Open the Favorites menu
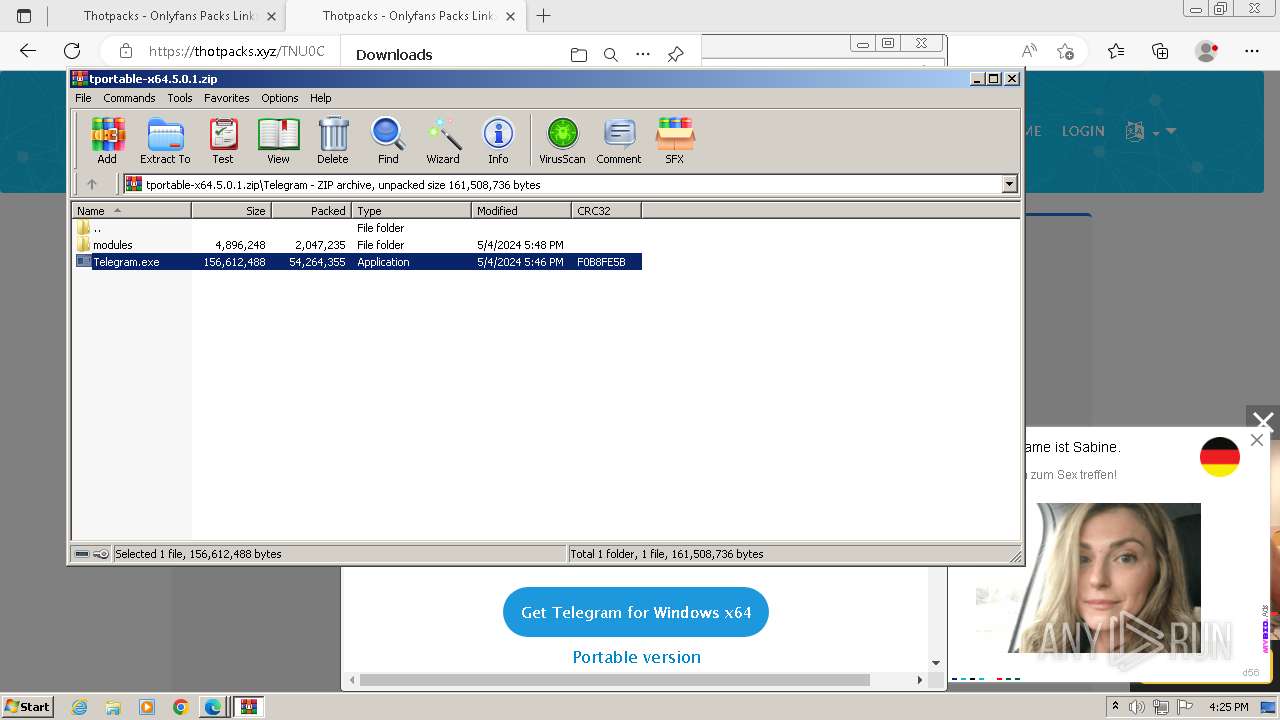The height and width of the screenshot is (720, 1280). tap(227, 98)
